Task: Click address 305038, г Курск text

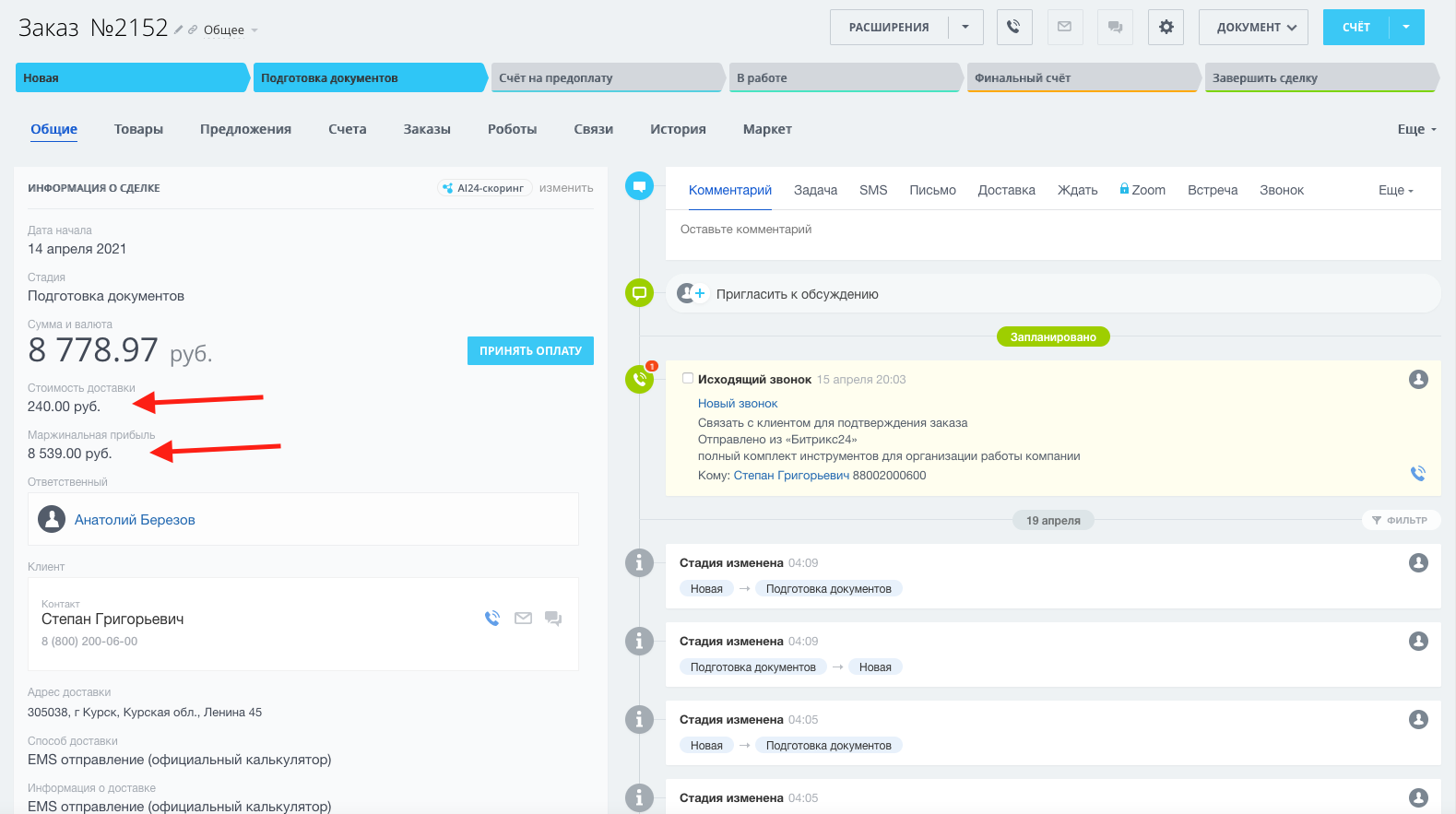Action: (x=145, y=712)
